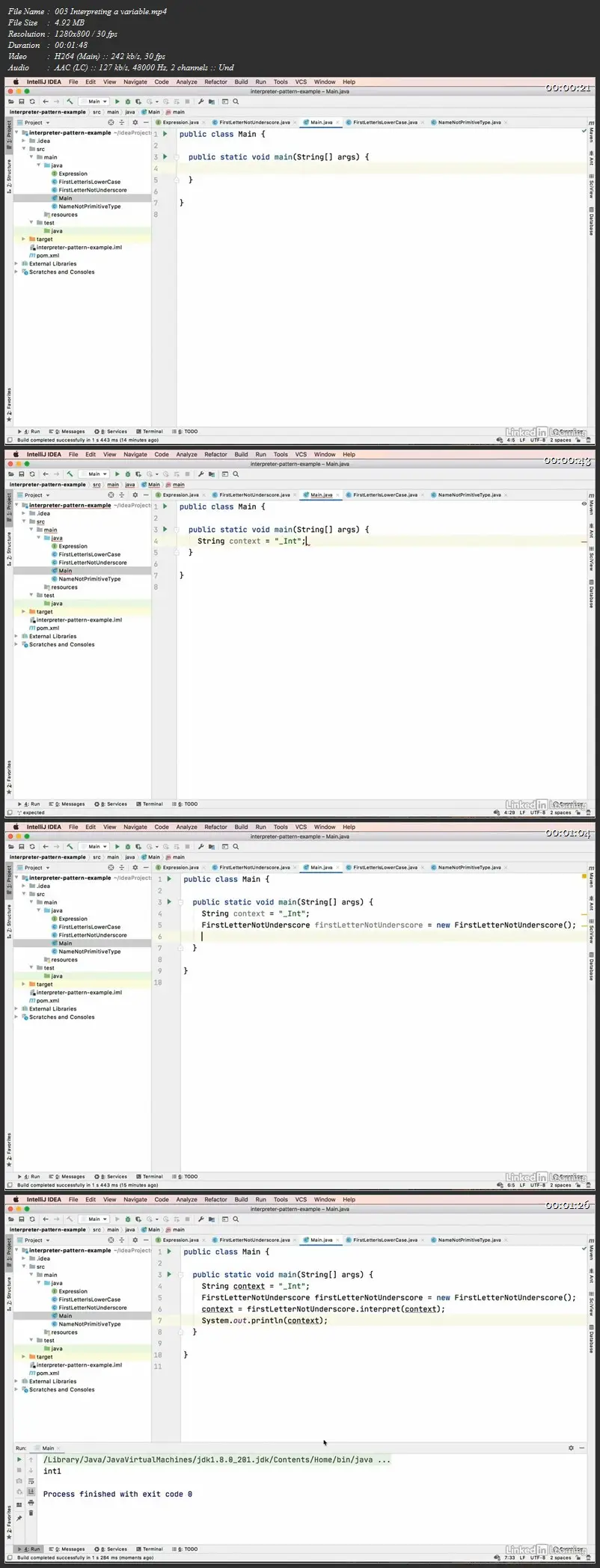Expand target folder arrow in 00:00:43 frame
This screenshot has width=600, height=1568.
(24, 612)
